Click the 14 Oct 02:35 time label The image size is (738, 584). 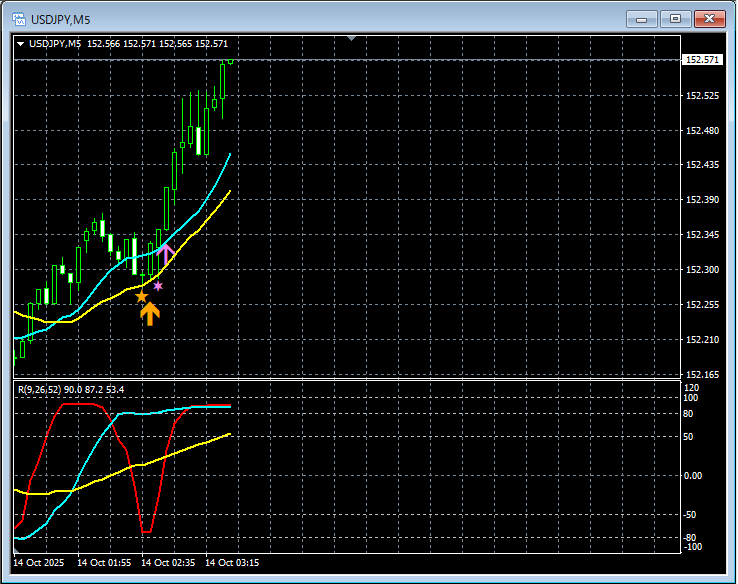[x=168, y=563]
